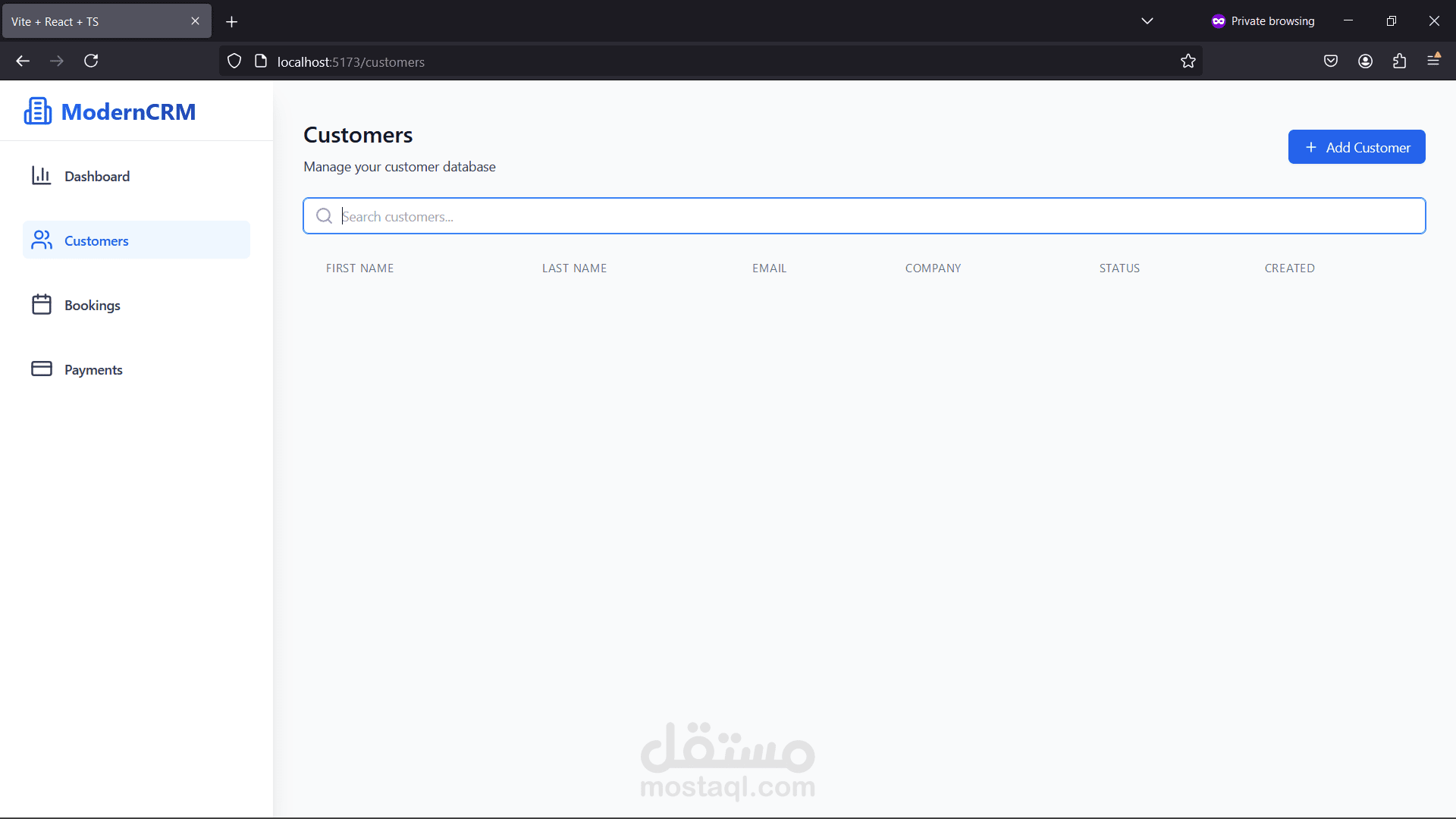1456x819 pixels.
Task: Reload the page with the refresh icon
Action: (x=91, y=61)
